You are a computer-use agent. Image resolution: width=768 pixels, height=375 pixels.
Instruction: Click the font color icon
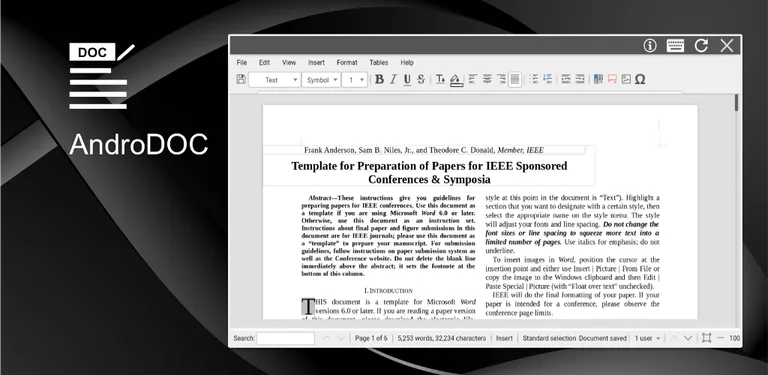[440, 79]
